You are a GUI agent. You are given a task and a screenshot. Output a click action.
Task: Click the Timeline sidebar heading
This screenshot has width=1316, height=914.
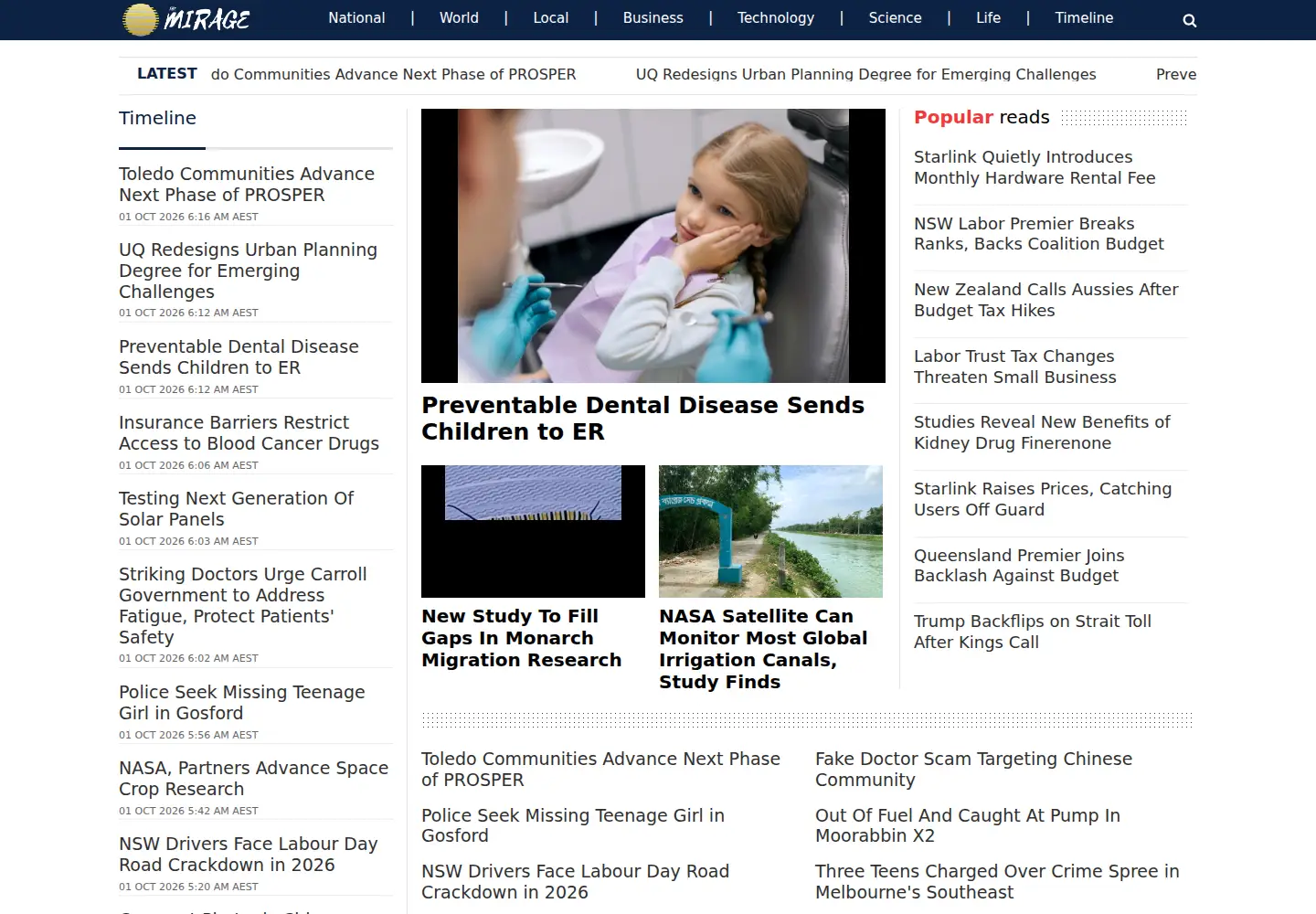click(x=157, y=118)
